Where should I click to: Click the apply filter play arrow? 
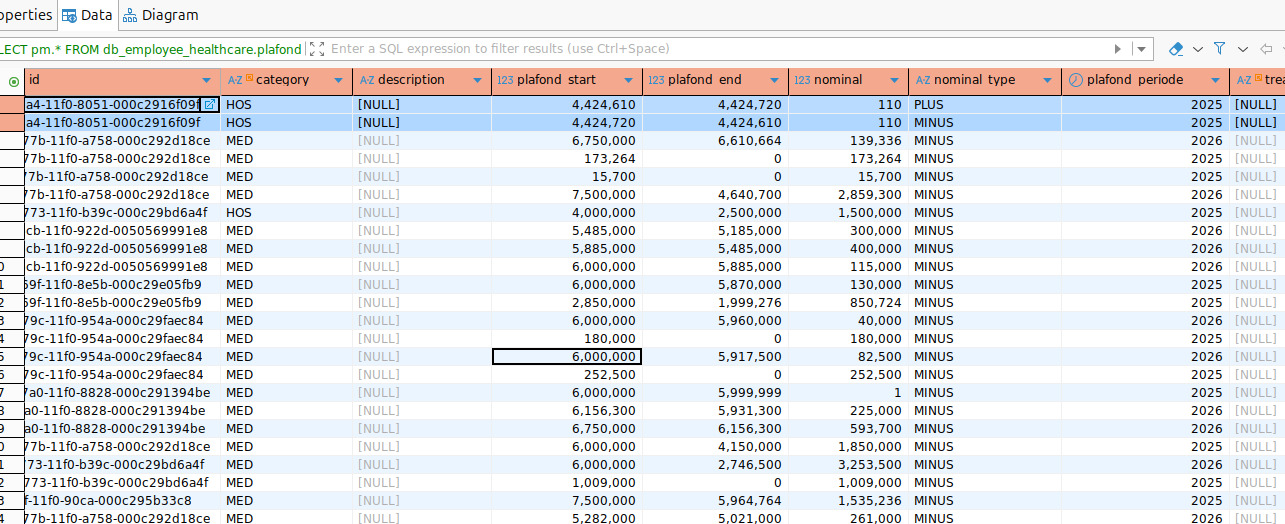pyautogui.click(x=1118, y=49)
